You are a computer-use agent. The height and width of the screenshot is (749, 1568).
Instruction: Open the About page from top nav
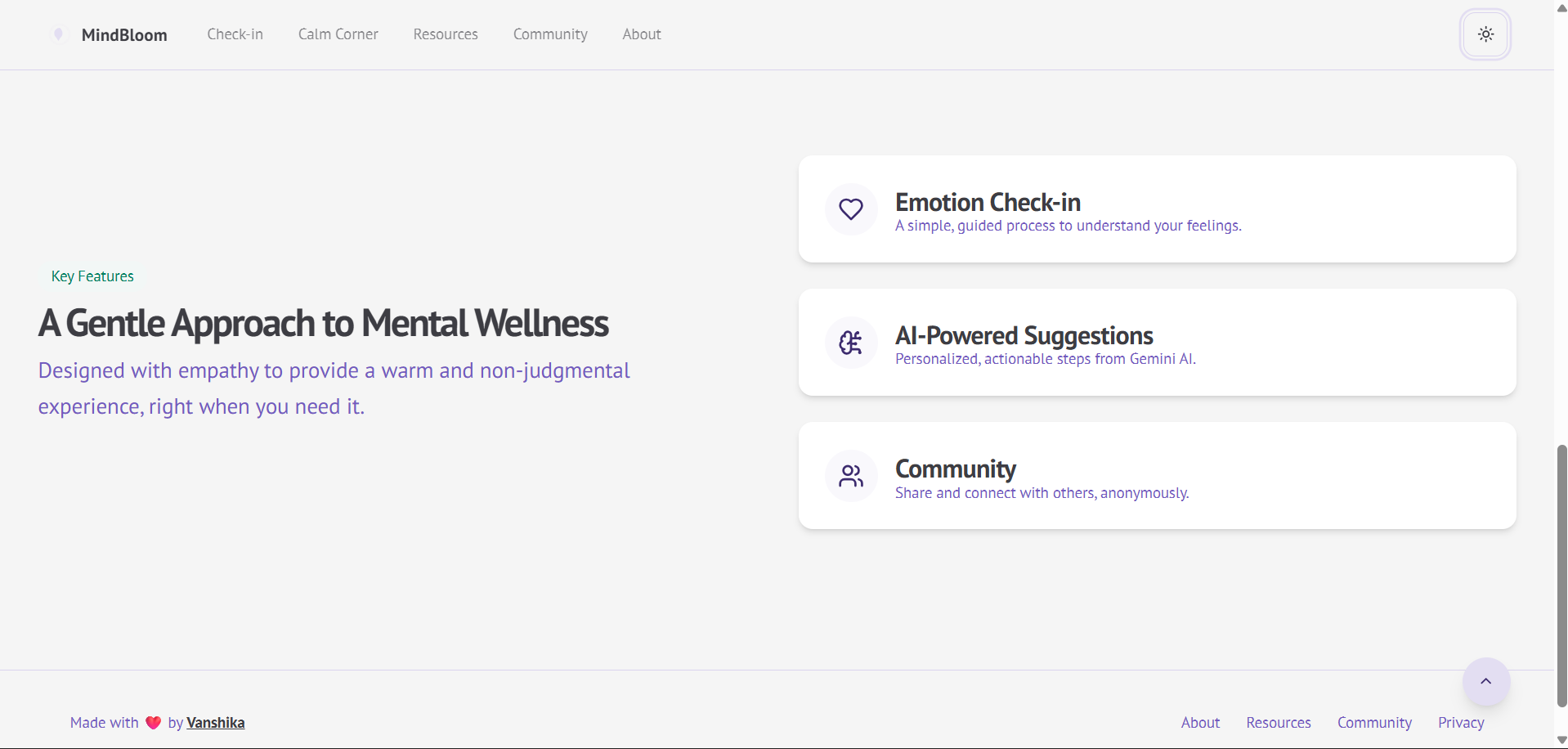coord(642,34)
